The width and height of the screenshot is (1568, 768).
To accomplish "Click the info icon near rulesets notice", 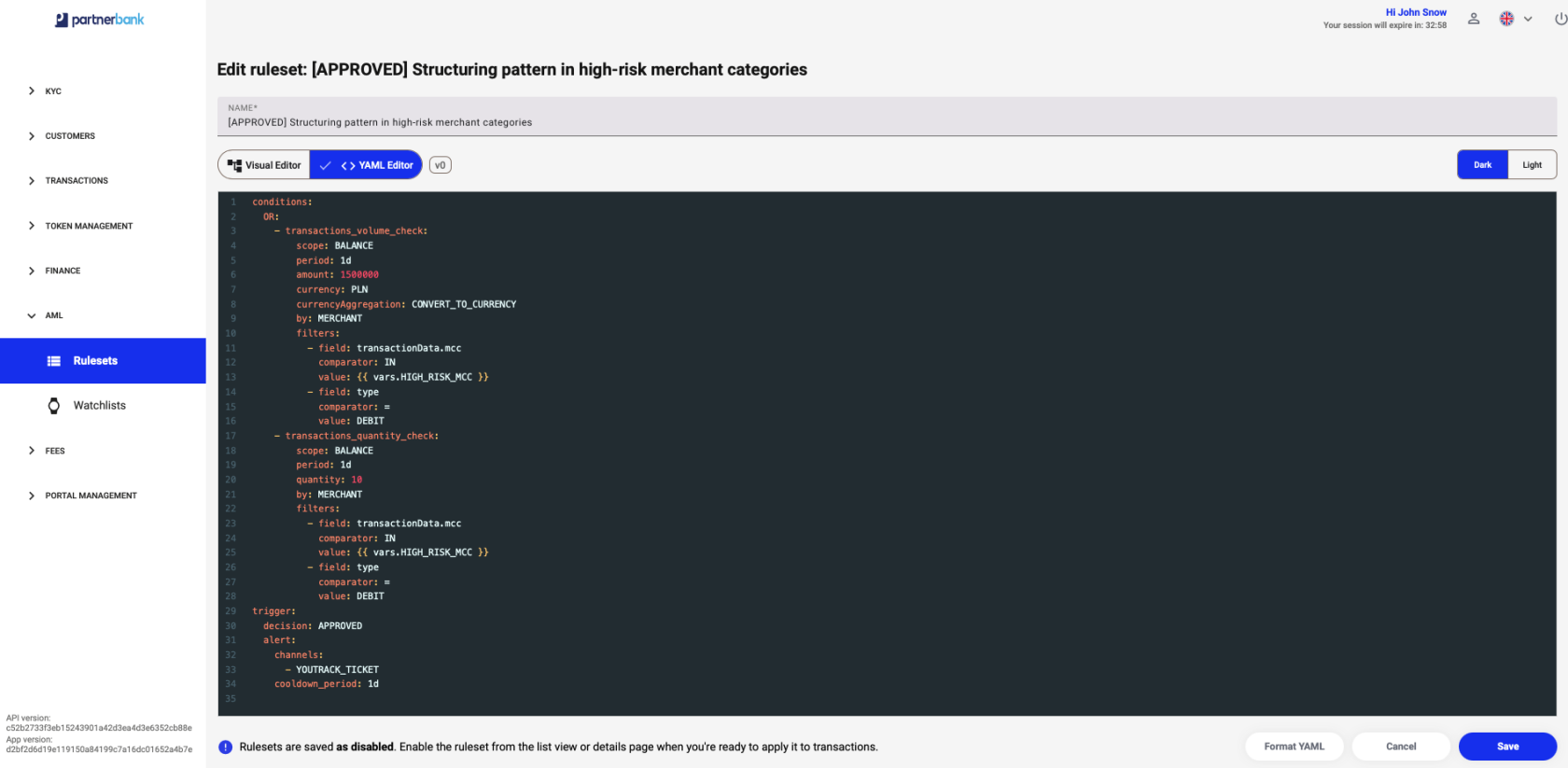I will (x=225, y=747).
